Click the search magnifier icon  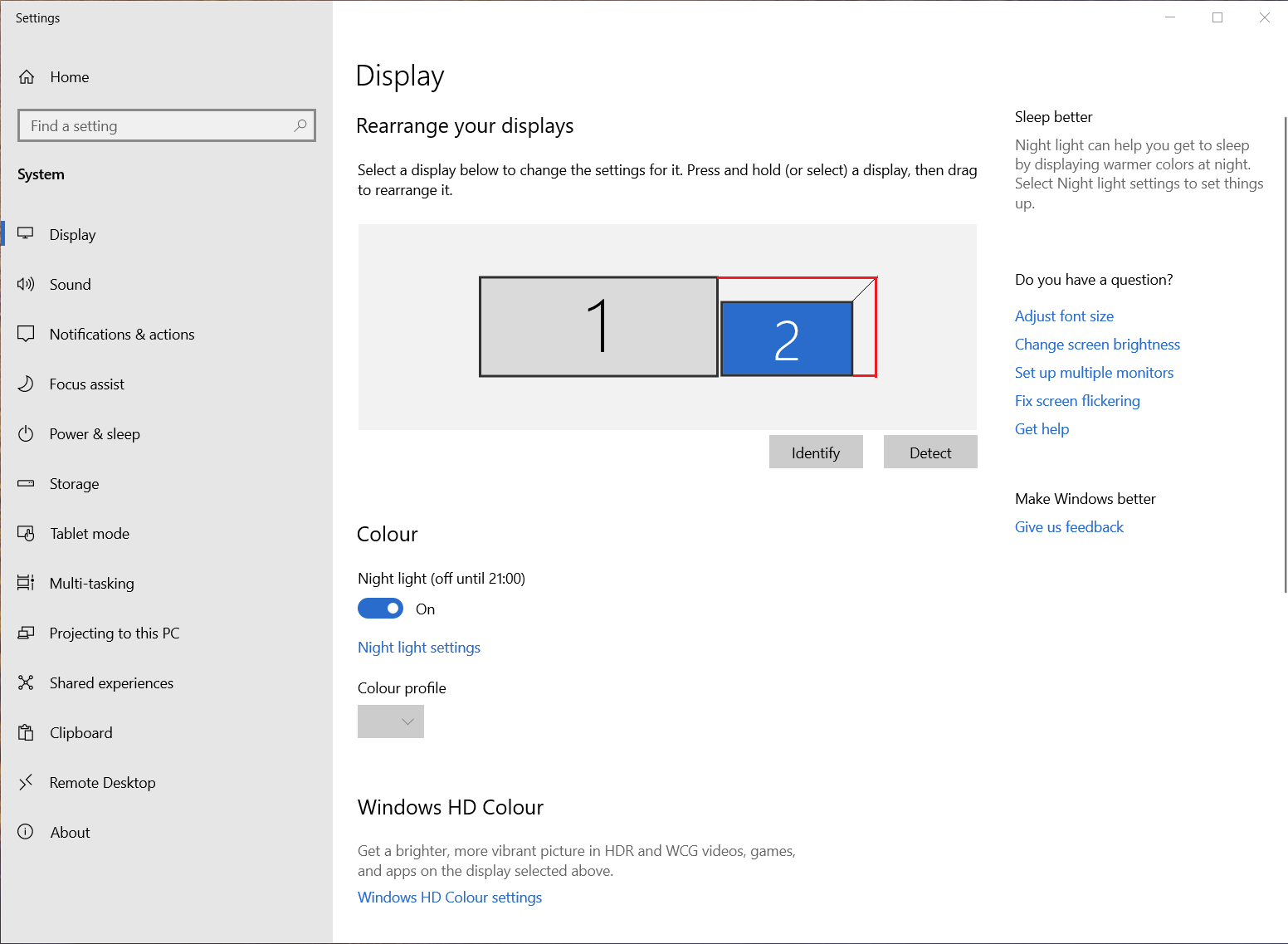point(300,125)
